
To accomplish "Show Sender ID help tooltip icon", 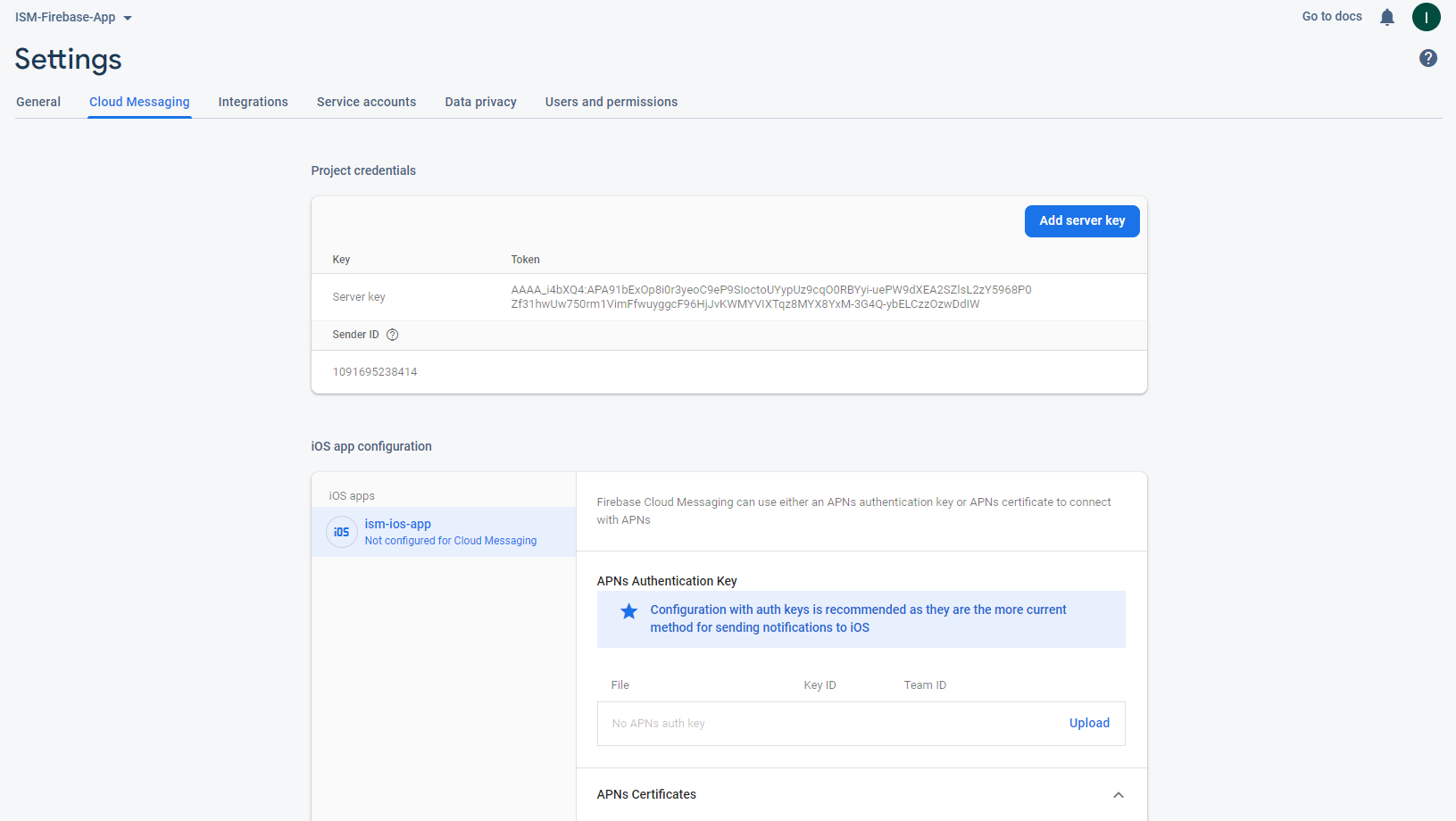I will (x=392, y=335).
